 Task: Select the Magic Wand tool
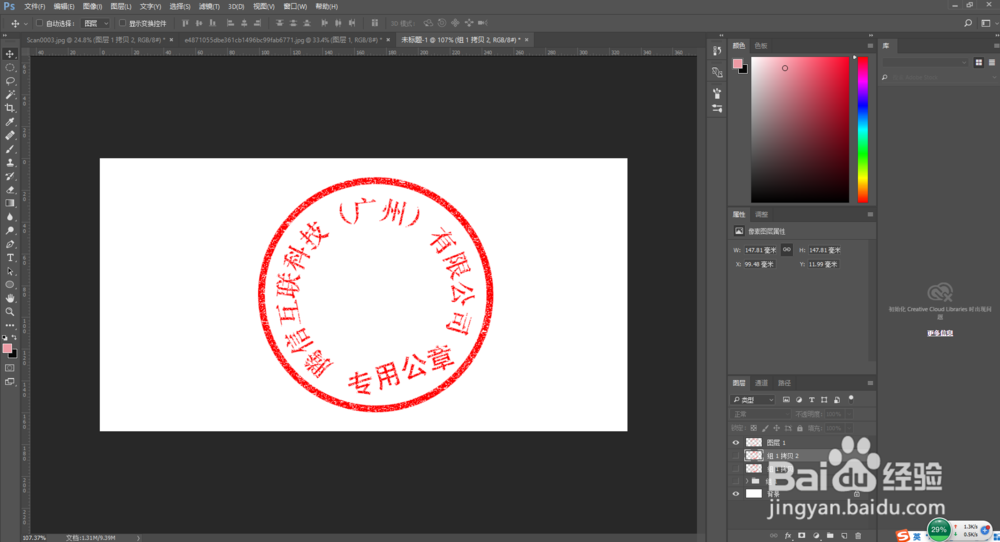10,94
